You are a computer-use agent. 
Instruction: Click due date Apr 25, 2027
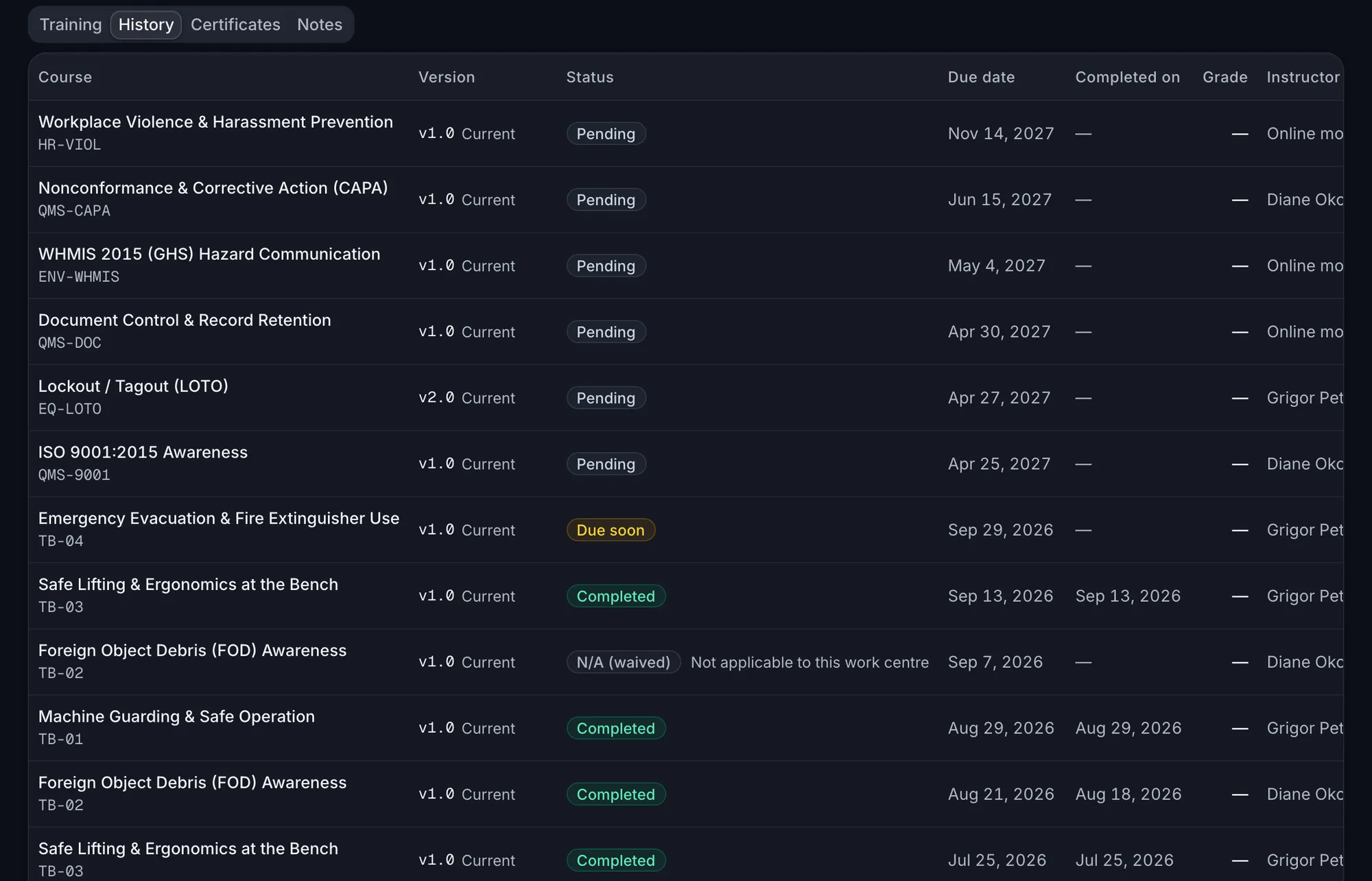pyautogui.click(x=999, y=464)
